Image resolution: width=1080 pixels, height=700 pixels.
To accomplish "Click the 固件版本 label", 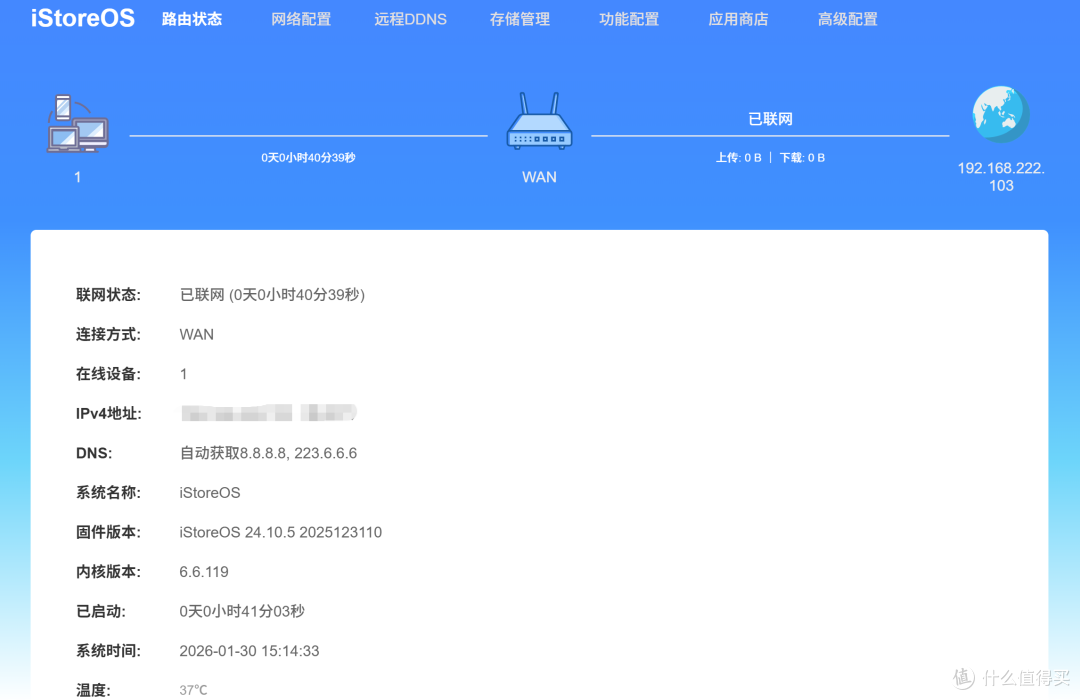I will tap(108, 533).
